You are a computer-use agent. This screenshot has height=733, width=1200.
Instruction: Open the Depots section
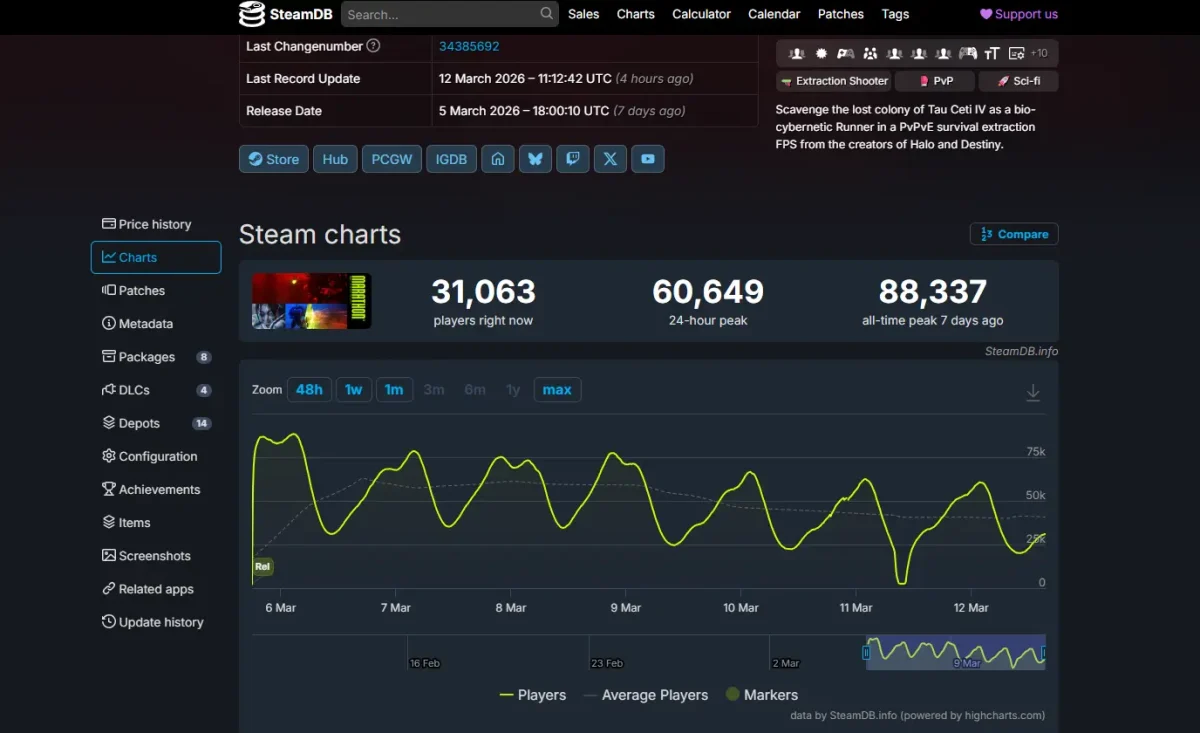tap(138, 423)
